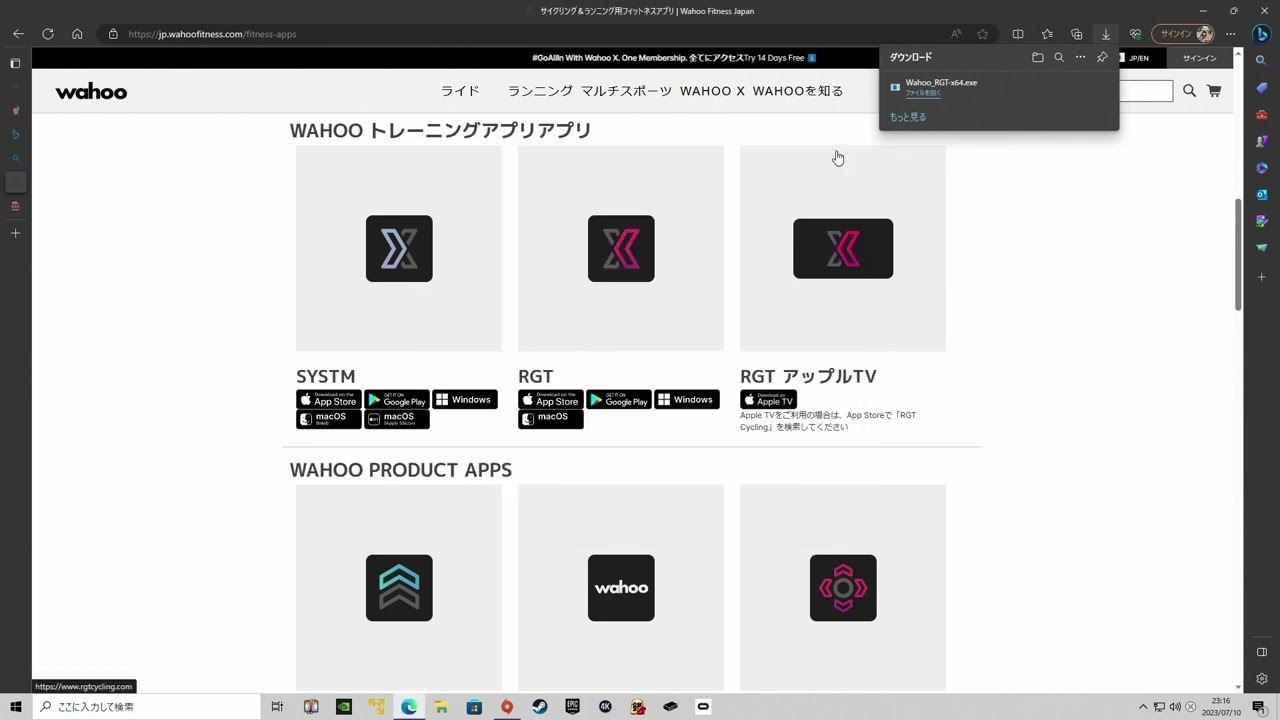Open the マルチスポーツ menu

point(626,91)
